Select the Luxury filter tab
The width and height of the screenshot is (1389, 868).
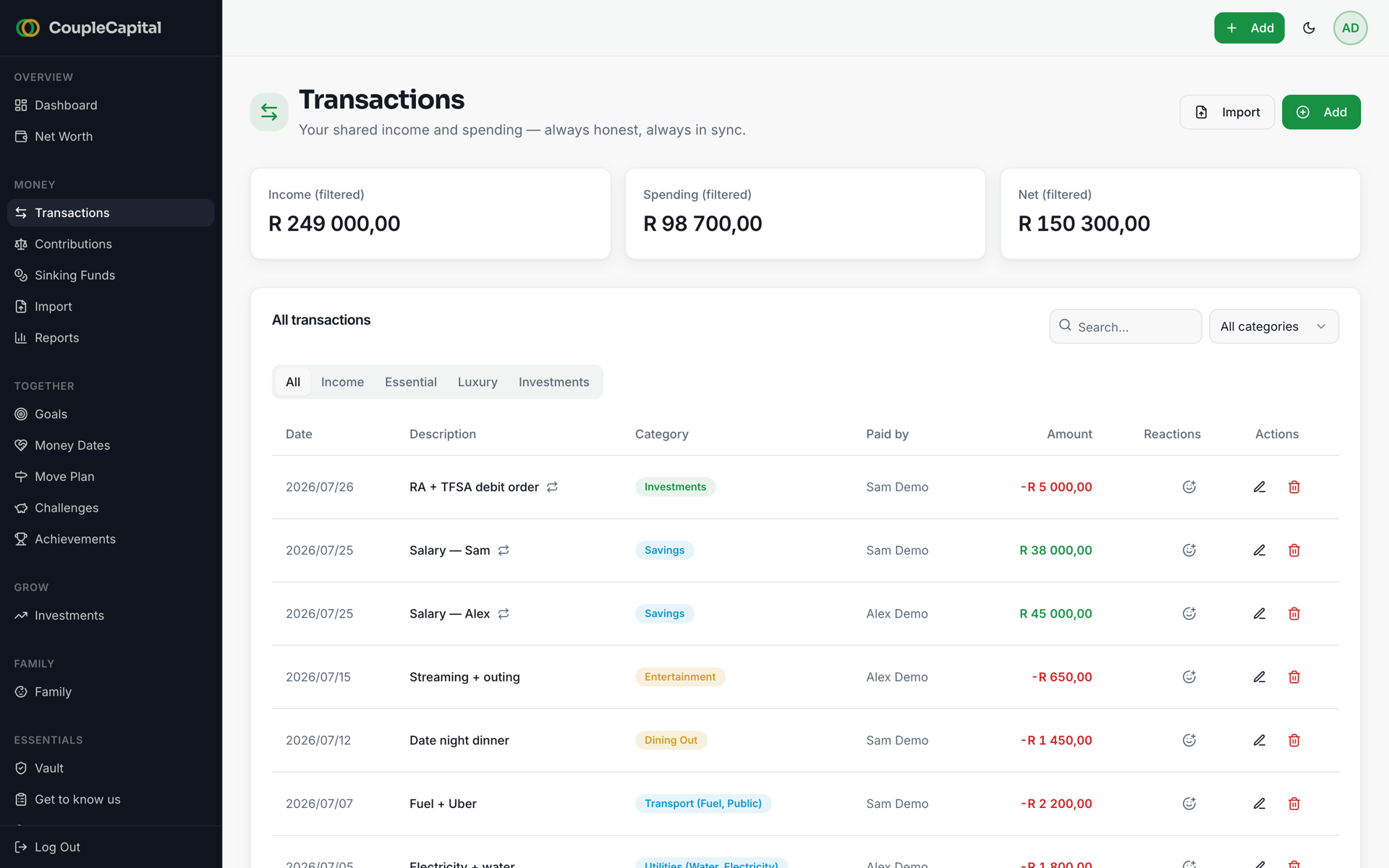pos(477,382)
